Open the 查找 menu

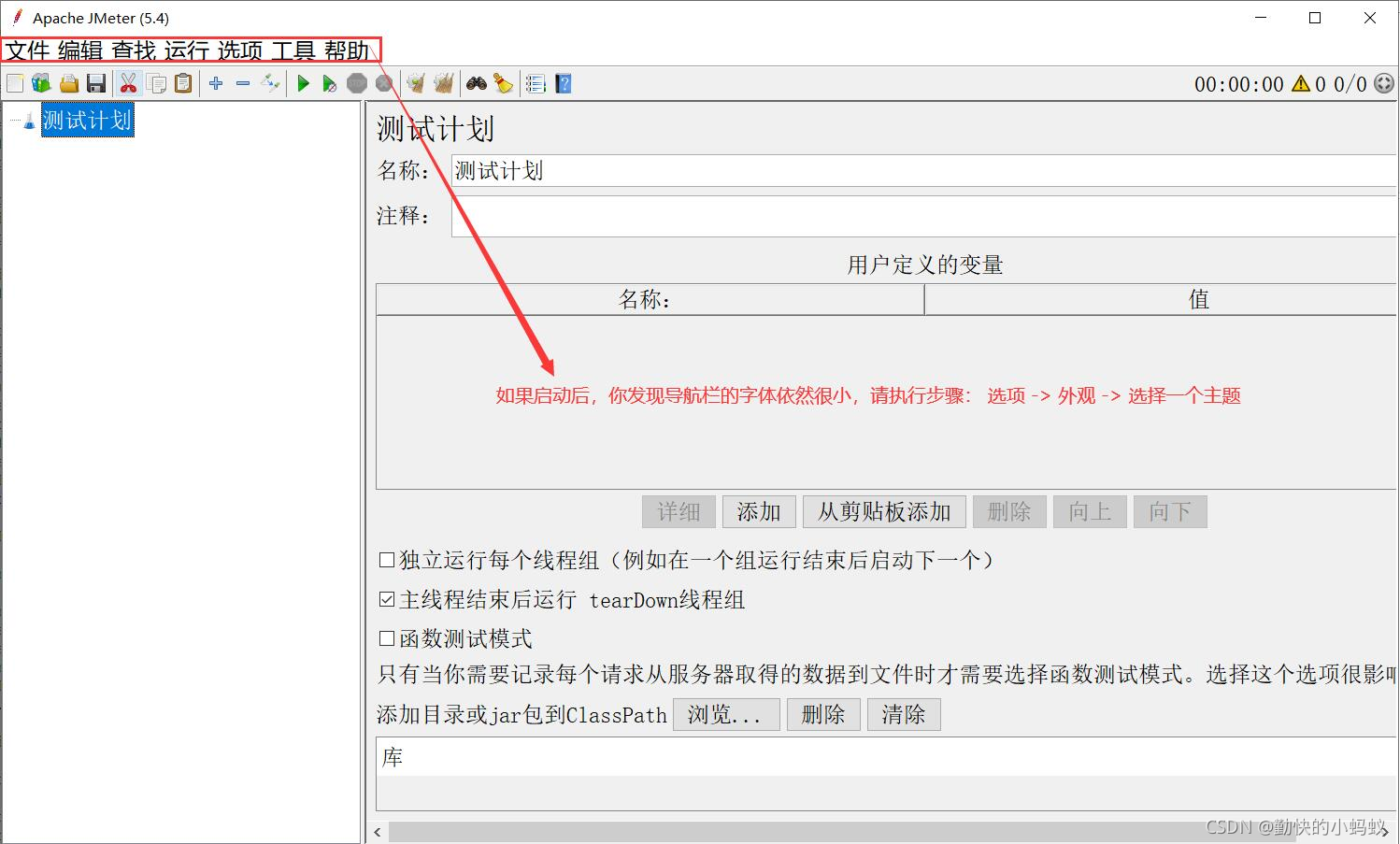[134, 50]
